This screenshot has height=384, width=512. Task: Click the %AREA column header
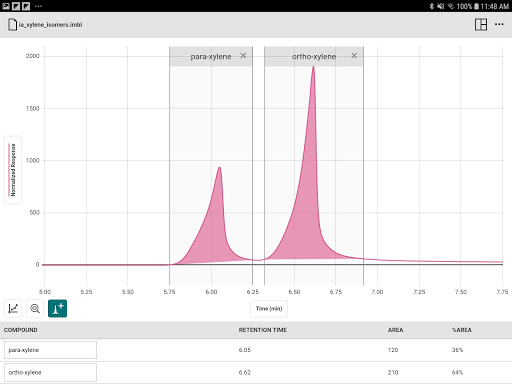[x=462, y=330]
